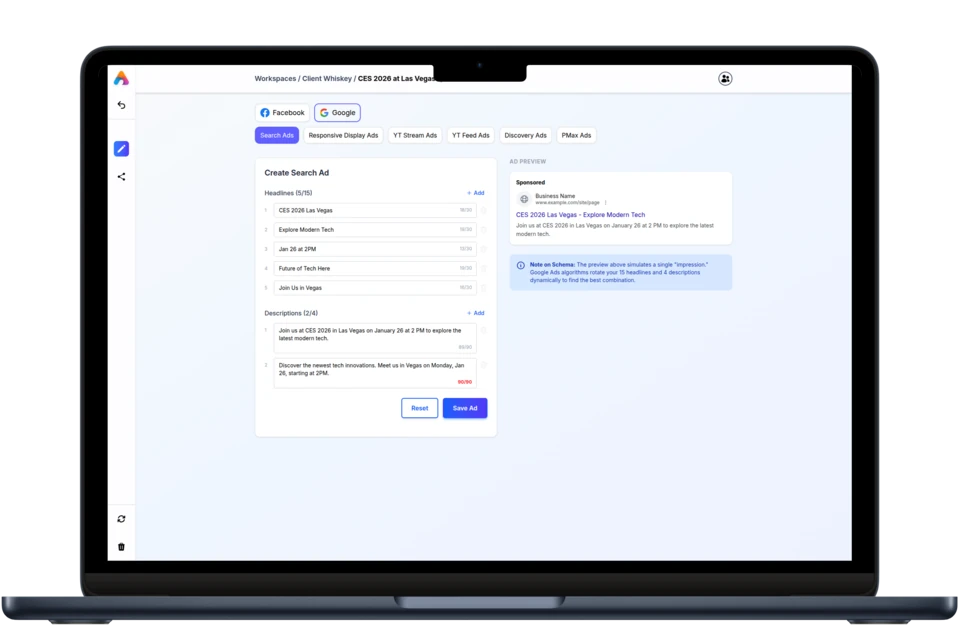Click the 'Sponsored' text in preview

click(x=530, y=183)
